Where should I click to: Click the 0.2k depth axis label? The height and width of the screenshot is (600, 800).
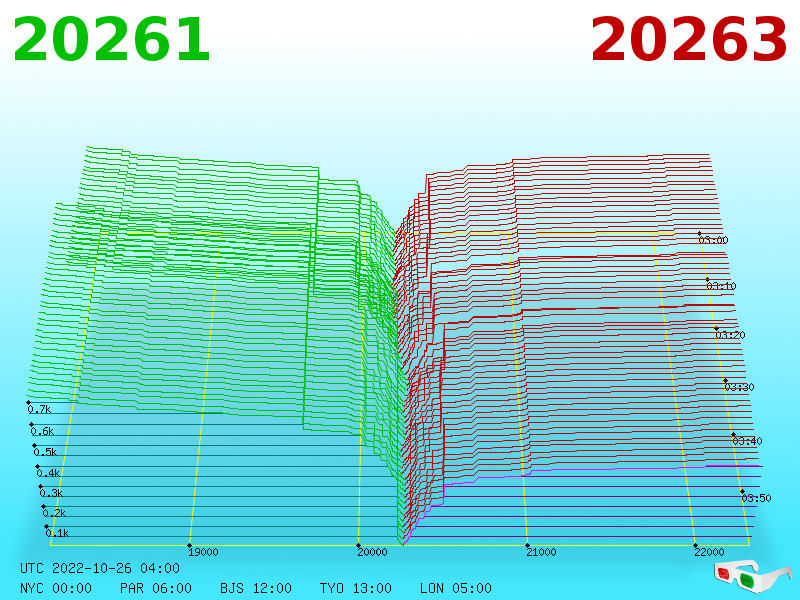pyautogui.click(x=54, y=513)
